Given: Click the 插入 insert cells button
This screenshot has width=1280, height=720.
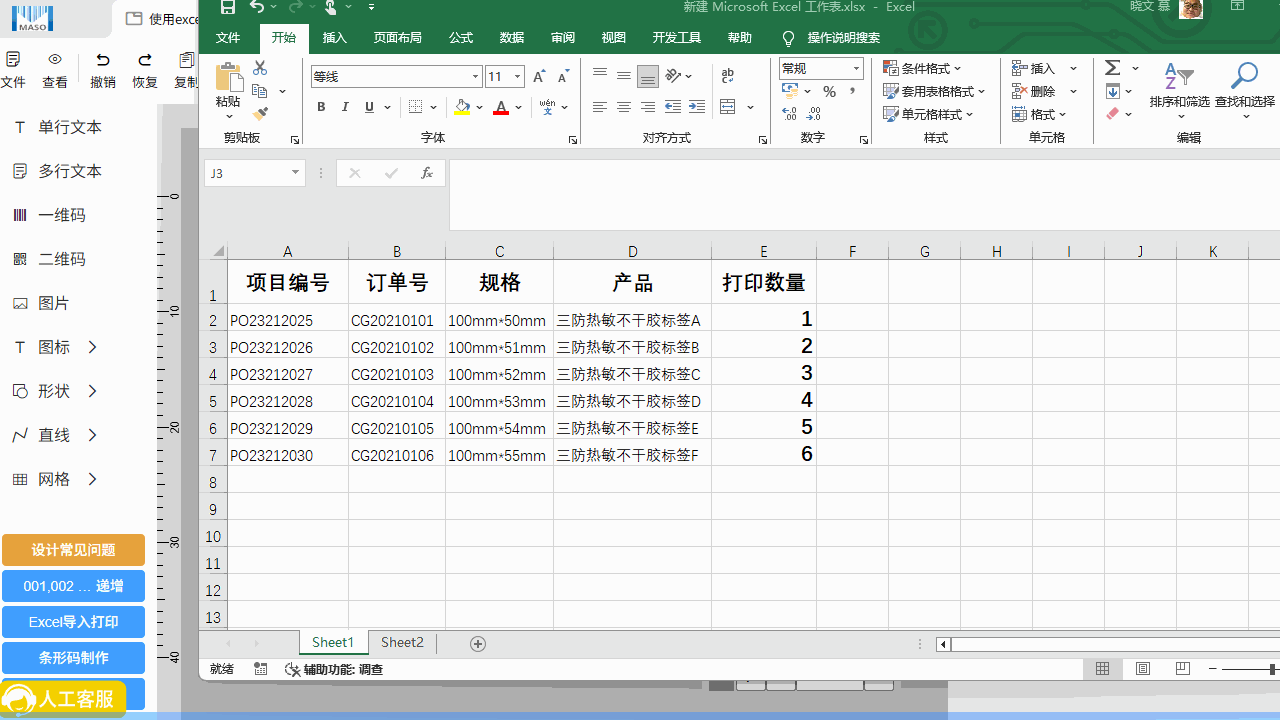Looking at the screenshot, I should 1034,68.
